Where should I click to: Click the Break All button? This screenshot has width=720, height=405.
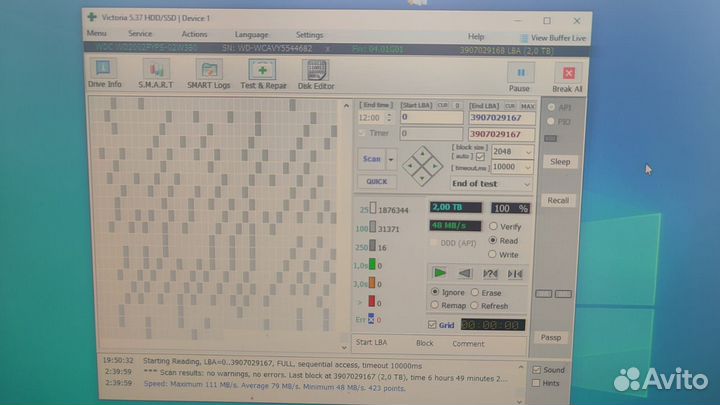pos(568,78)
